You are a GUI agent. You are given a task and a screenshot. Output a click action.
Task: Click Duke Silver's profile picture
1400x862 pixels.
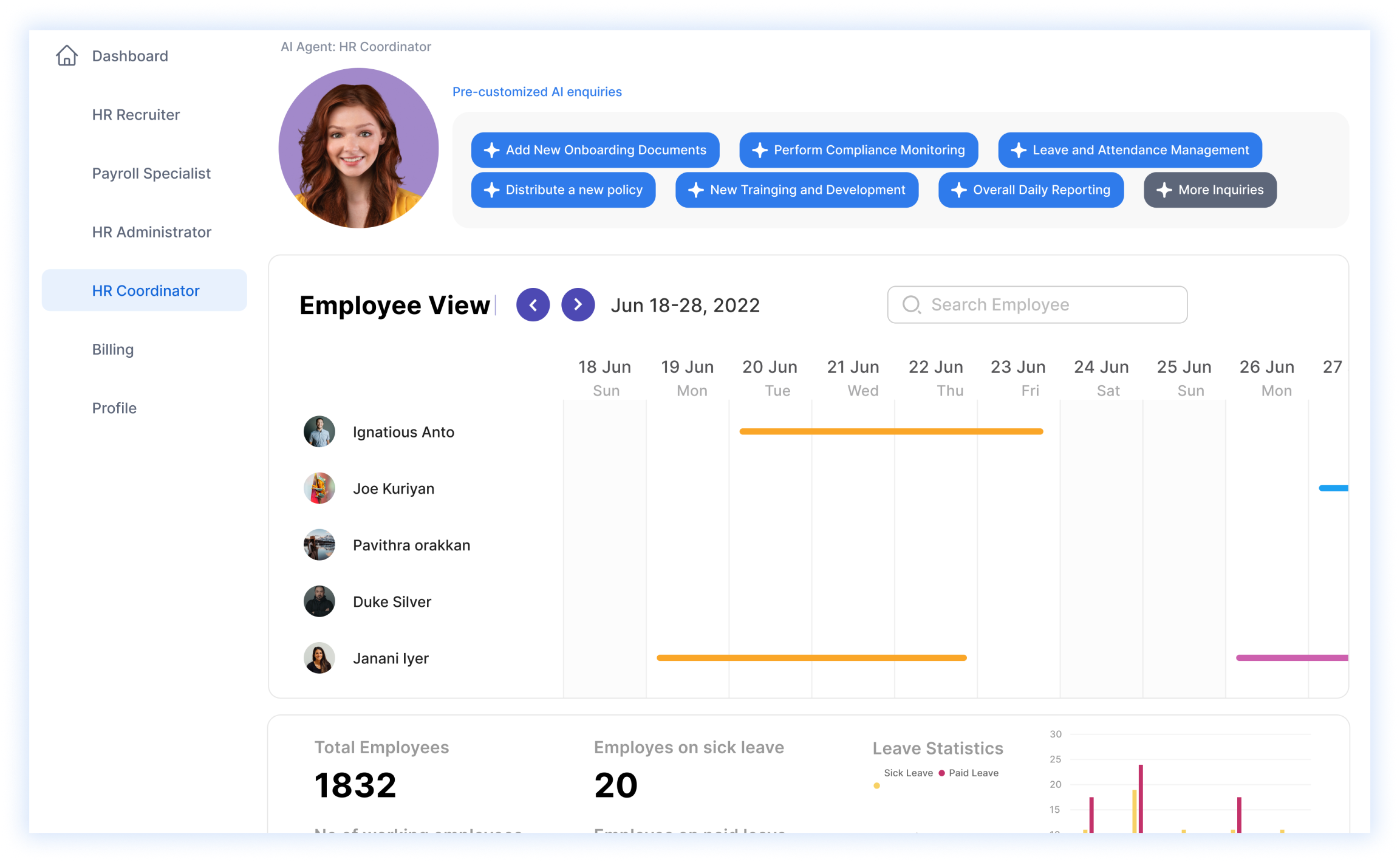[x=319, y=601]
